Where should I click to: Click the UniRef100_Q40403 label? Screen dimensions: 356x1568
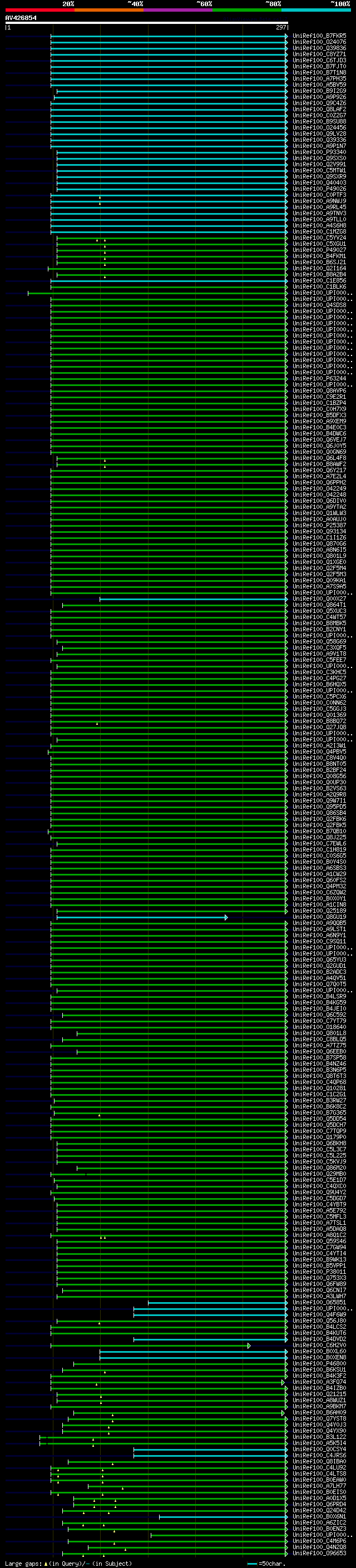319,182
